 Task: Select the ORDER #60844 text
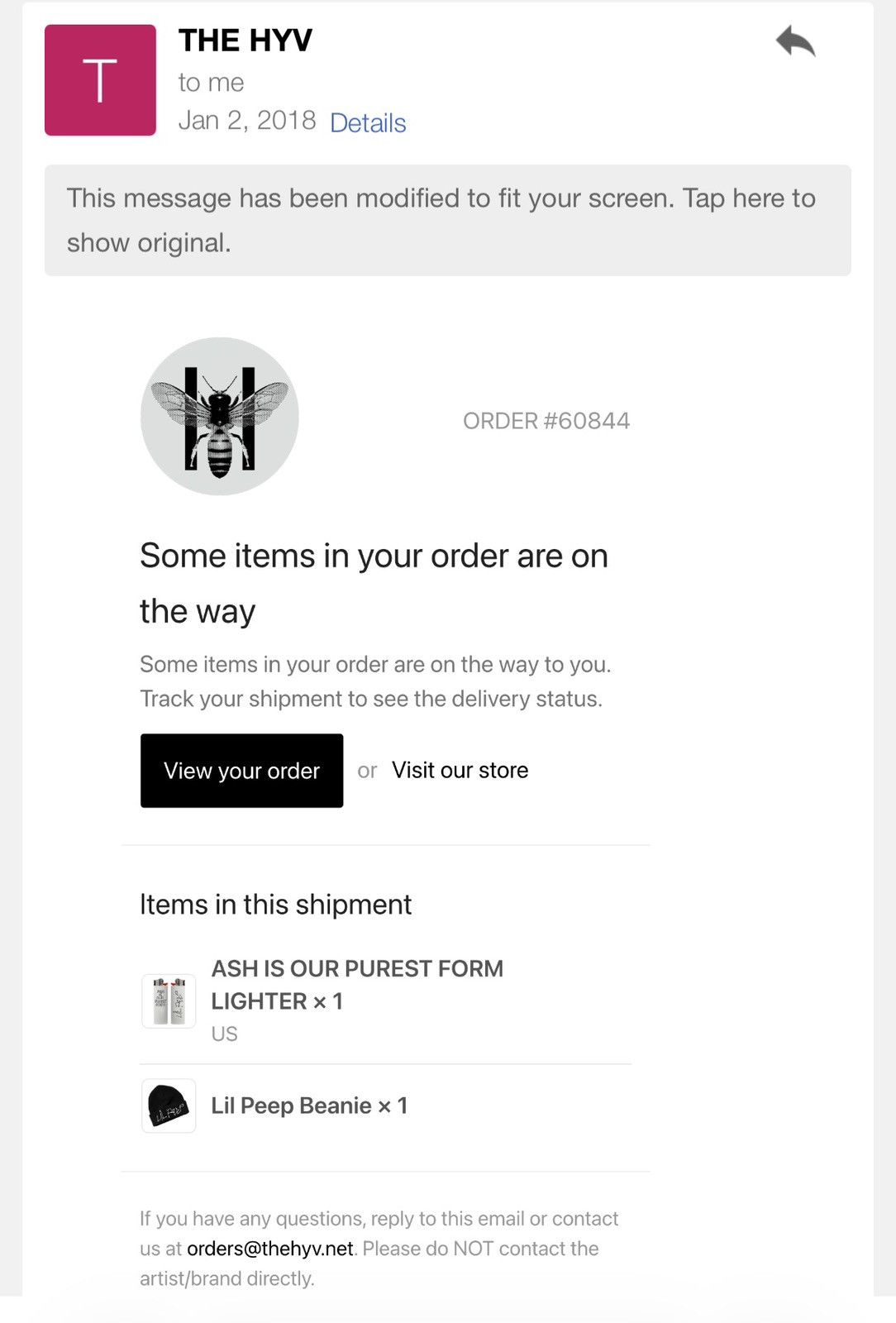coord(546,421)
